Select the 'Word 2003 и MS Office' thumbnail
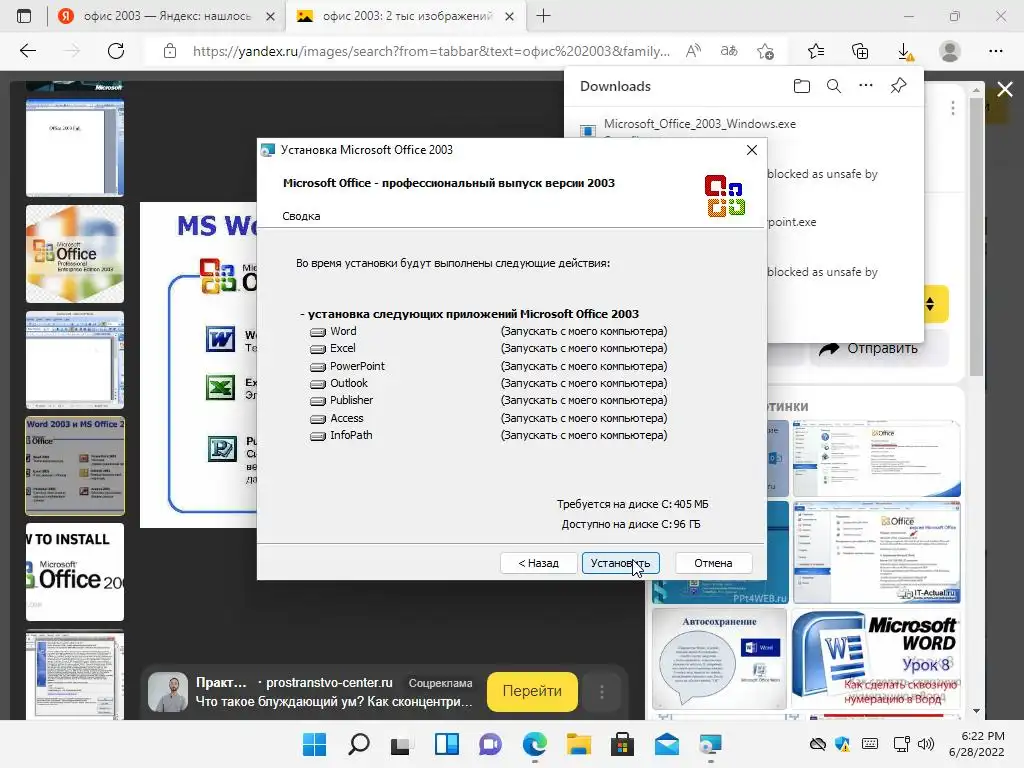The image size is (1024, 768). click(x=75, y=466)
